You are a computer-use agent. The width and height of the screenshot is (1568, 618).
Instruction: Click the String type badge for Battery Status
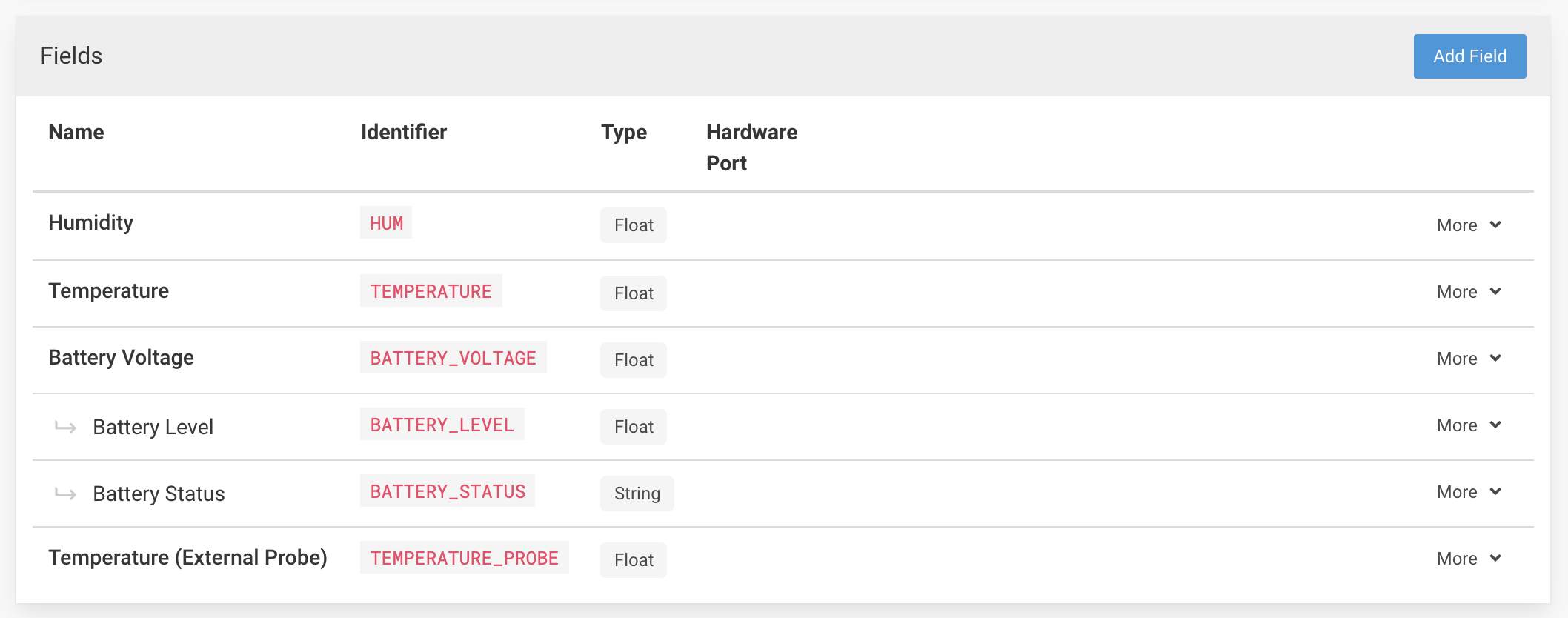click(637, 494)
